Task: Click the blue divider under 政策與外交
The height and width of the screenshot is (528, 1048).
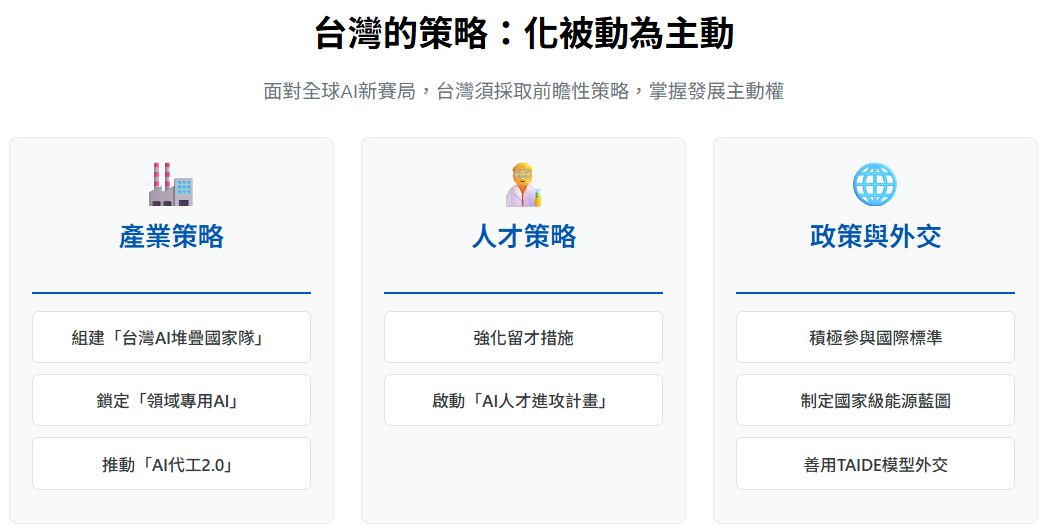Action: [x=875, y=293]
